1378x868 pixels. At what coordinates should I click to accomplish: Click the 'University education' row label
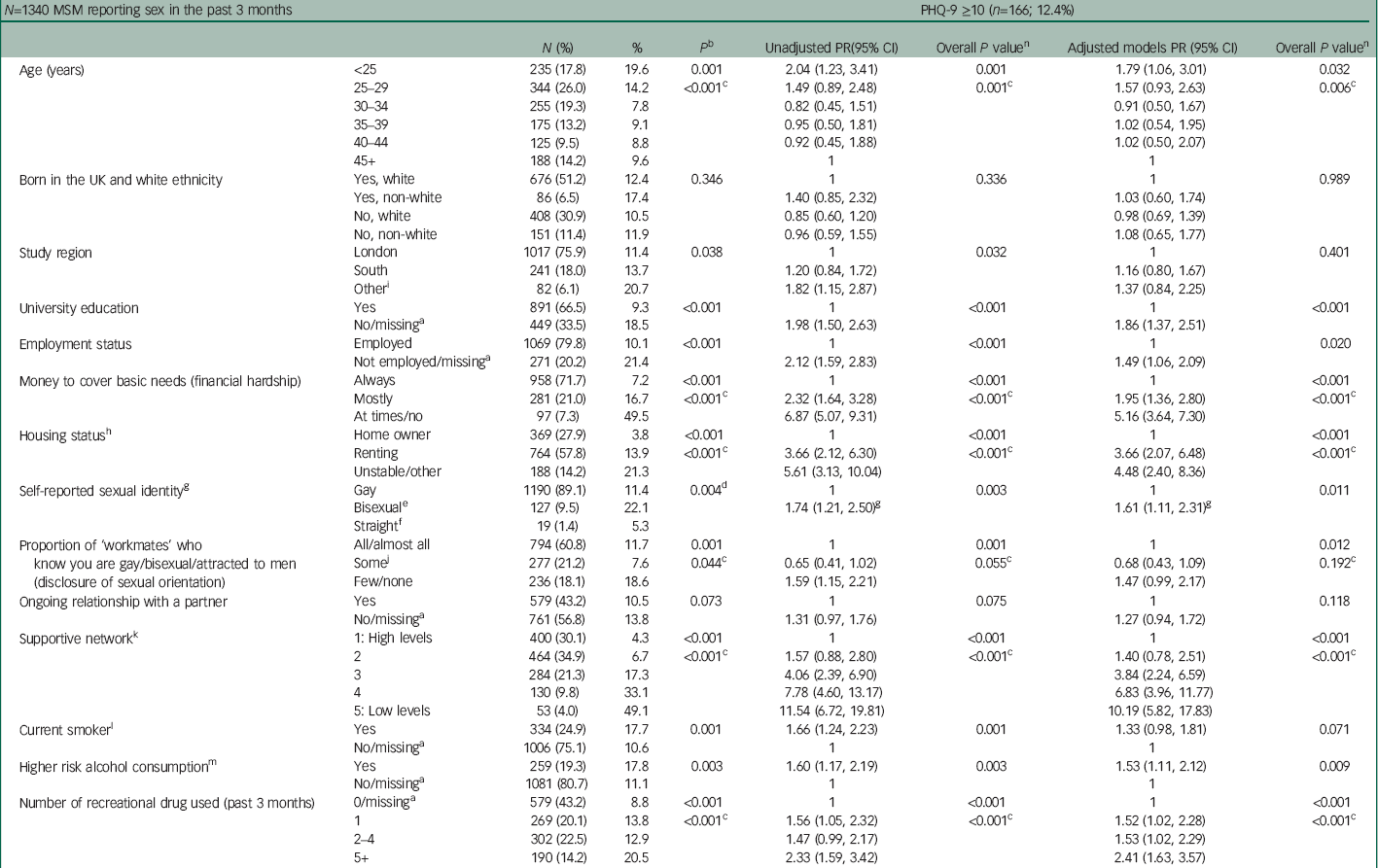79,308
